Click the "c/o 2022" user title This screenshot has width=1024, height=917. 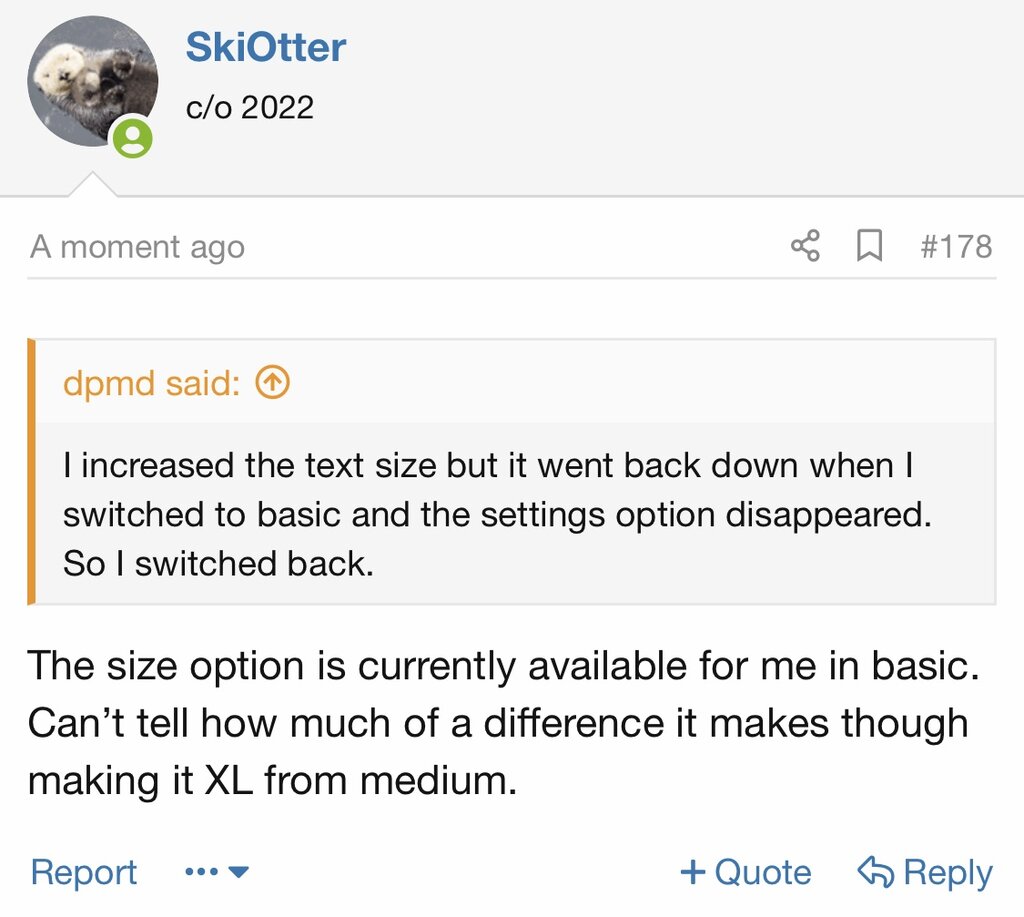(x=250, y=107)
